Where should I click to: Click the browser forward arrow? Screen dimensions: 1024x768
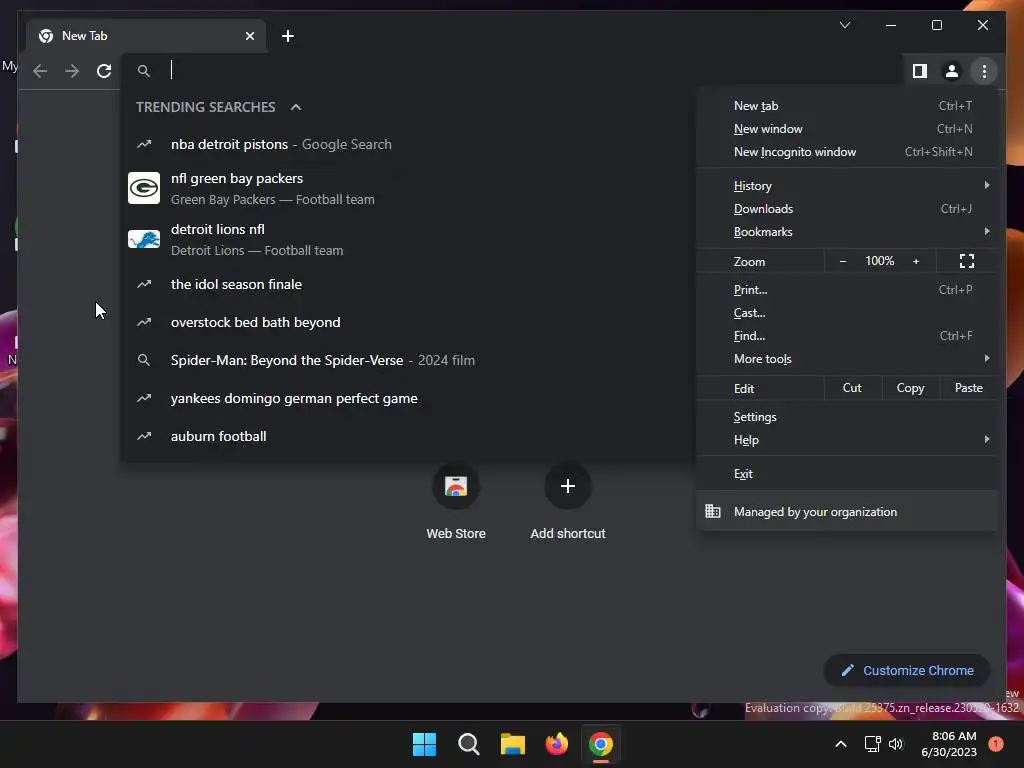pyautogui.click(x=72, y=71)
